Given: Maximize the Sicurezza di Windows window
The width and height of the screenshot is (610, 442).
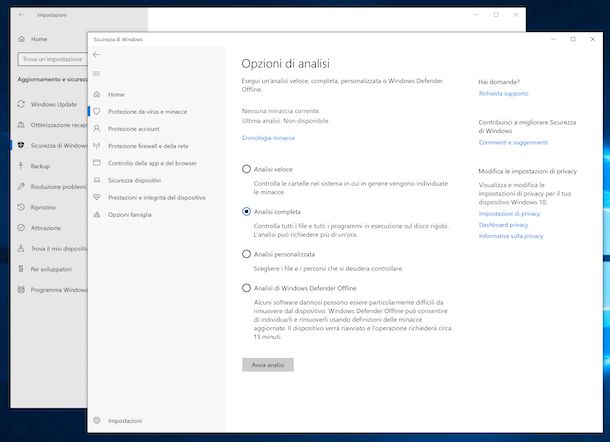Looking at the screenshot, I should coord(573,39).
